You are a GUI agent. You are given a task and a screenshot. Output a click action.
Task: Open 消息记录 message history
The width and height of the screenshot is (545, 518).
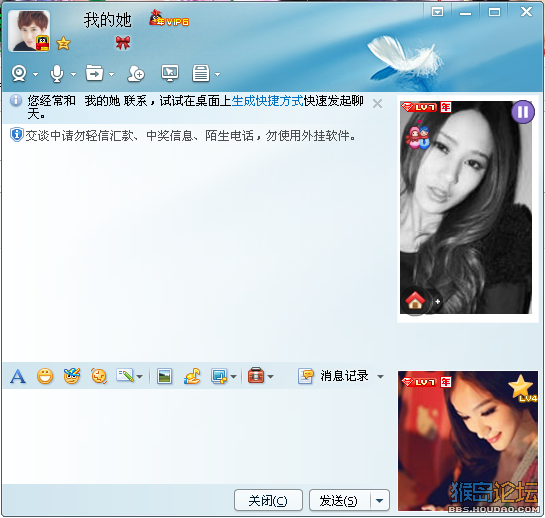click(x=333, y=376)
